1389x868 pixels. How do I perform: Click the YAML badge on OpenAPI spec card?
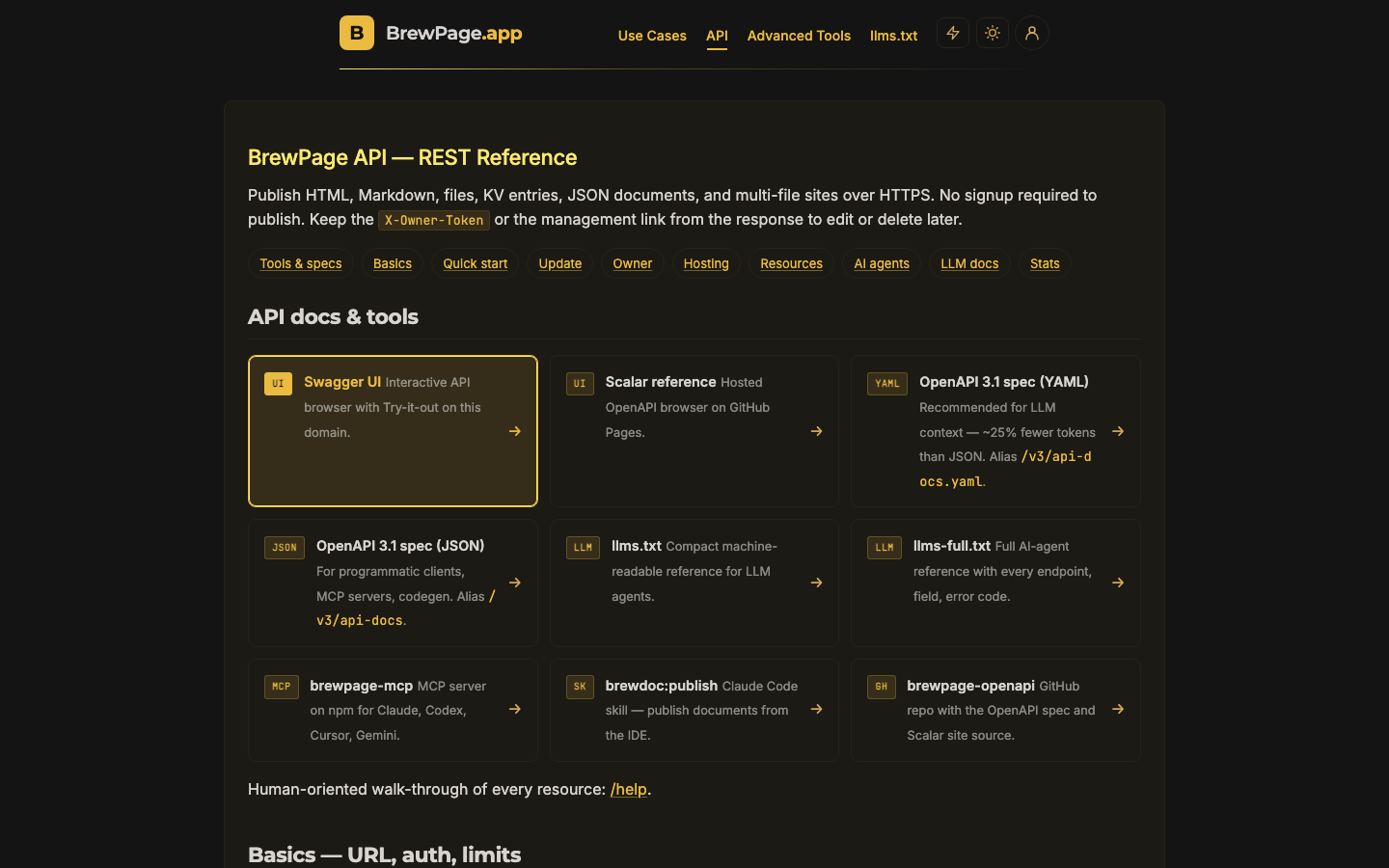(887, 384)
